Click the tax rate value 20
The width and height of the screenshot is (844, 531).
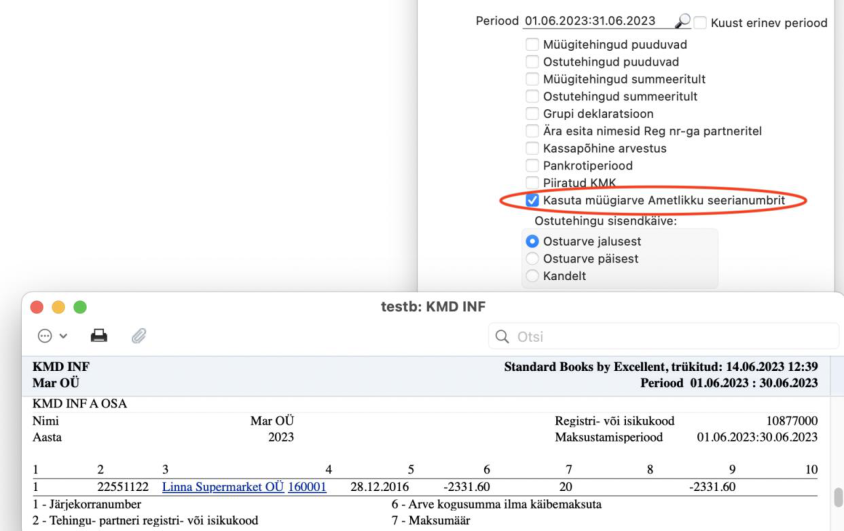coord(565,486)
